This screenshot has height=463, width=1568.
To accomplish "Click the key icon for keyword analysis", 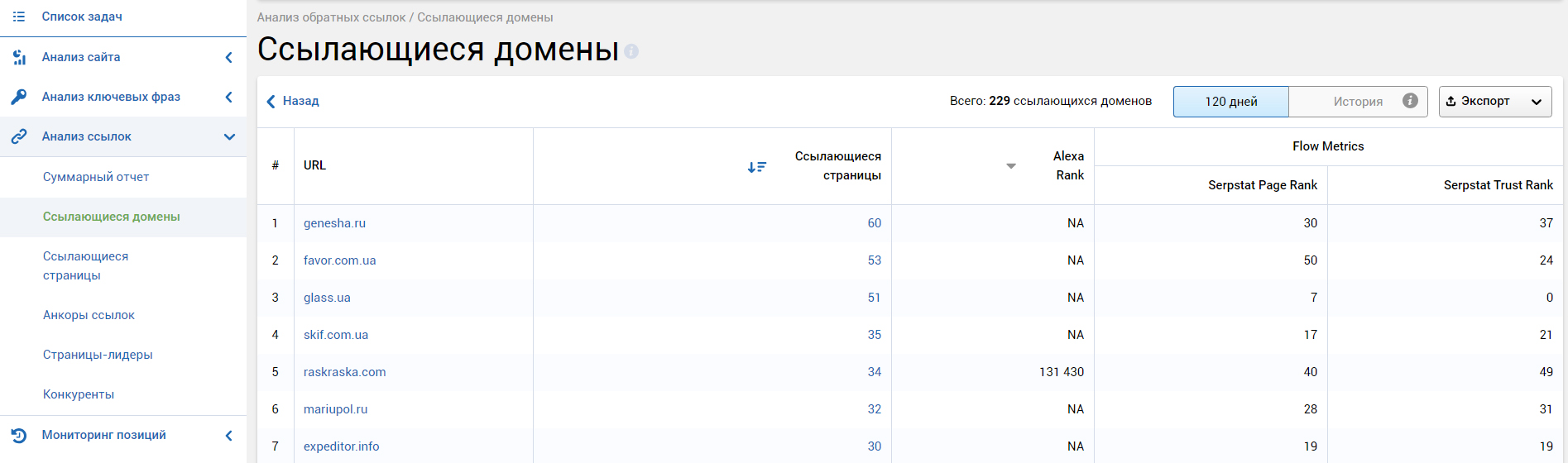I will [19, 97].
